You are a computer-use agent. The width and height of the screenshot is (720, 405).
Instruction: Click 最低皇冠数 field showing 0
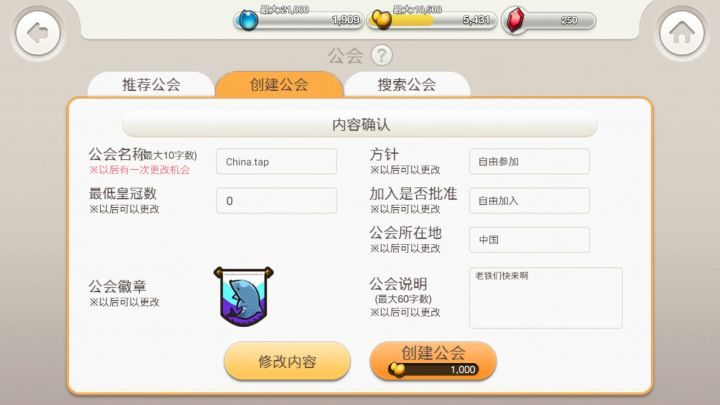(276, 201)
